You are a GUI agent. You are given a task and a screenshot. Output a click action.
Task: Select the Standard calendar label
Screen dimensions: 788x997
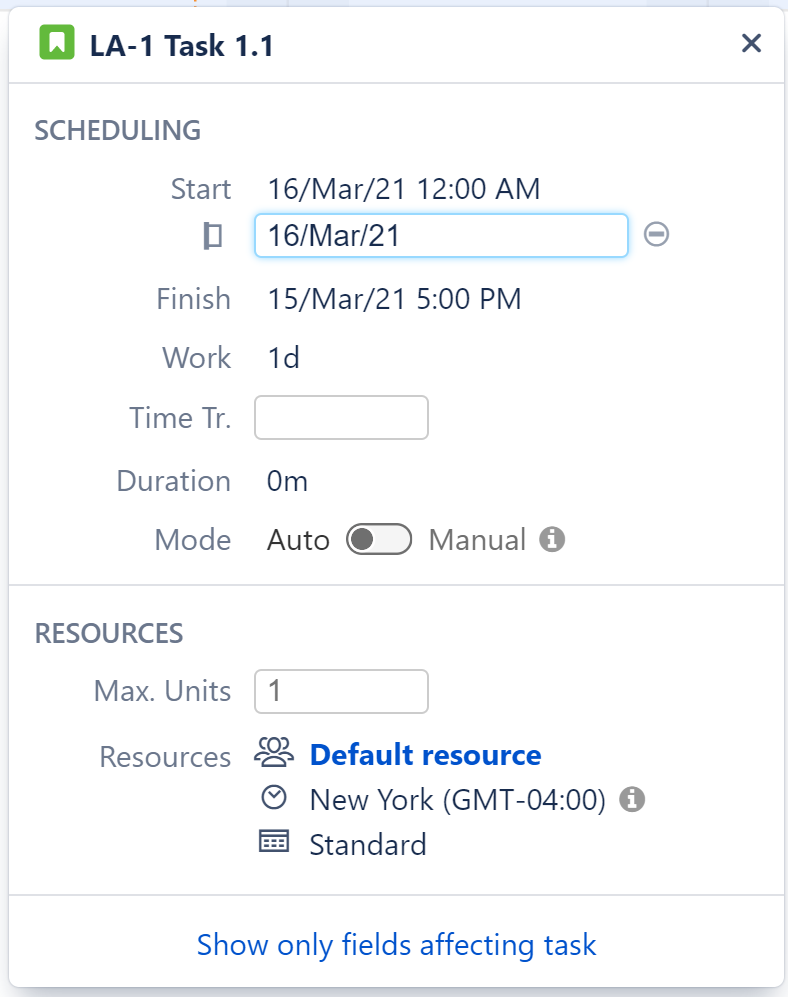click(368, 844)
